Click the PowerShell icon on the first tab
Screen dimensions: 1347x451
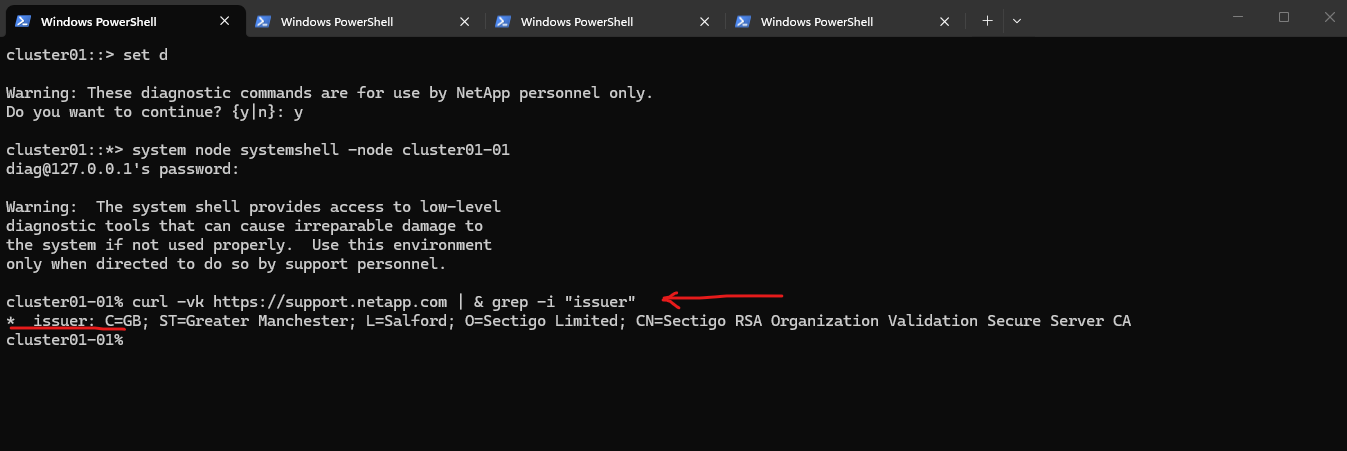pos(23,21)
